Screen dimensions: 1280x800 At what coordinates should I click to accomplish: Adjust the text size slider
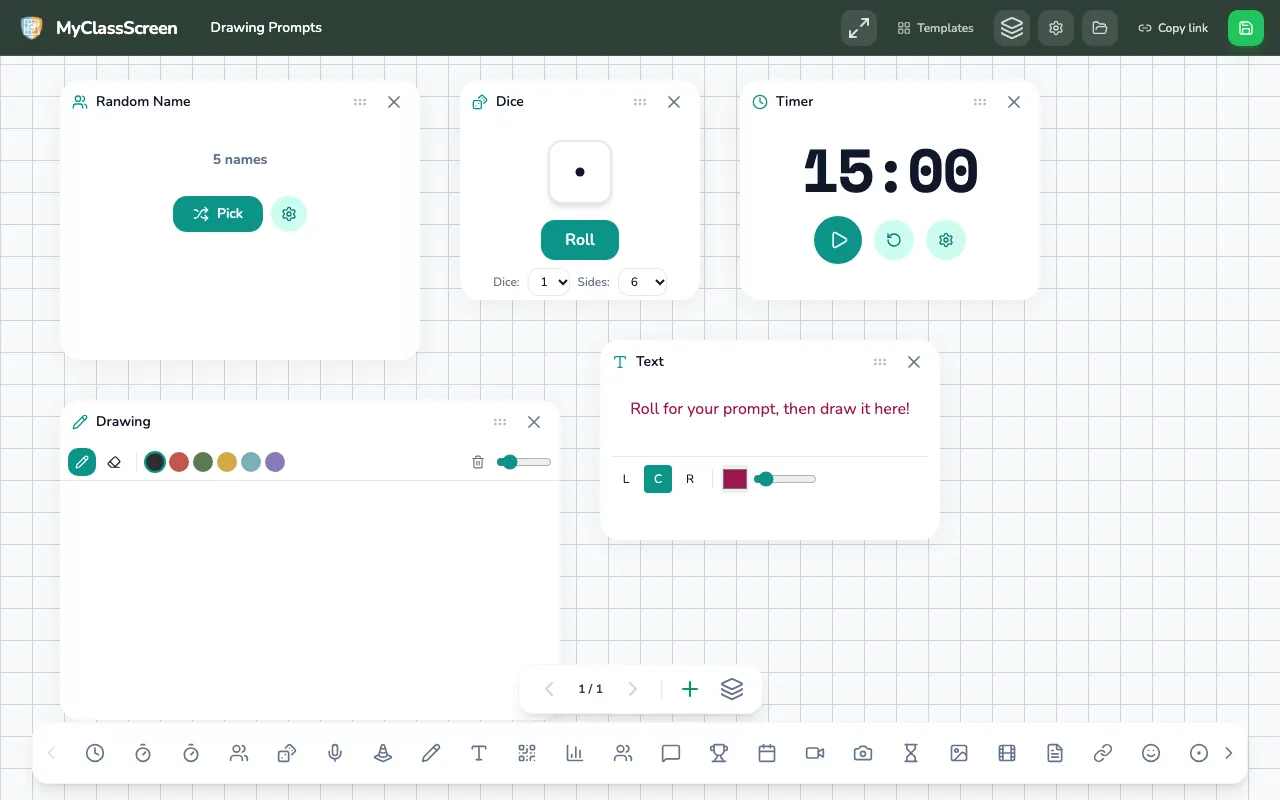pos(785,479)
